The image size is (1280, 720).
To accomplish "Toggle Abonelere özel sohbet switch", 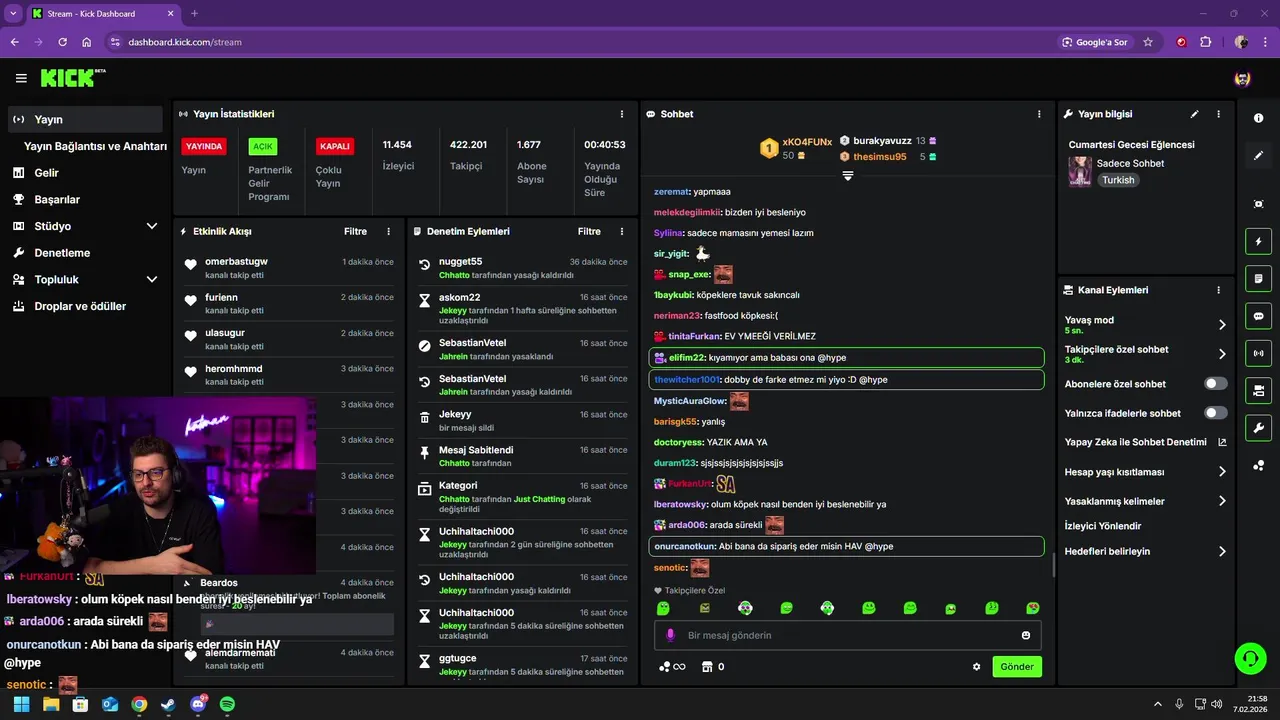I will point(1216,384).
